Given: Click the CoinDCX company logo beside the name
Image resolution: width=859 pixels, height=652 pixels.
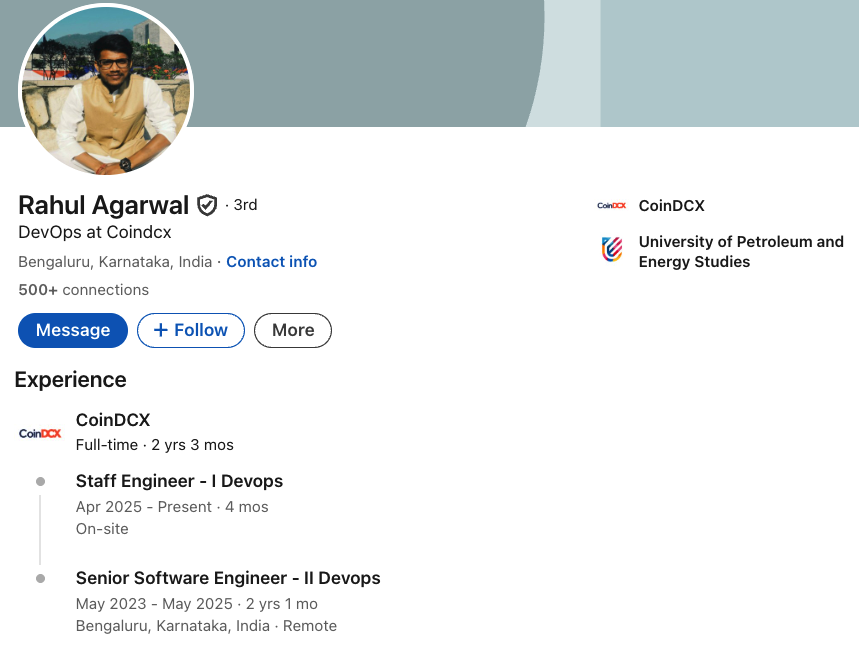Looking at the screenshot, I should pyautogui.click(x=611, y=205).
